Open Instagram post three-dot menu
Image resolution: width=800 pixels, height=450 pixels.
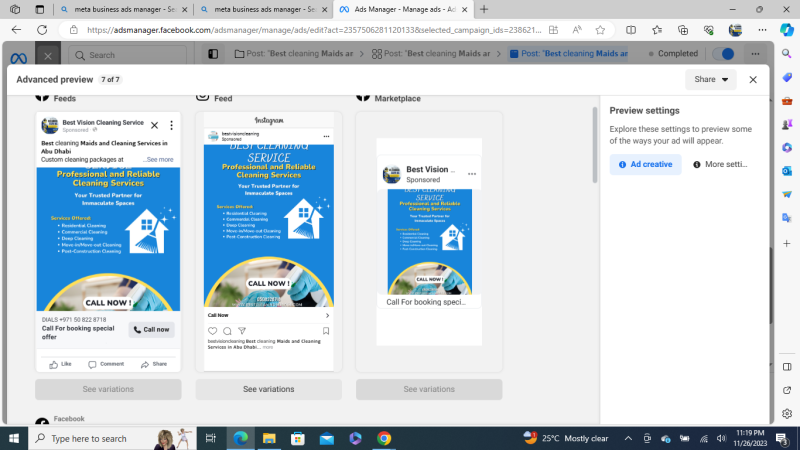coord(327,136)
